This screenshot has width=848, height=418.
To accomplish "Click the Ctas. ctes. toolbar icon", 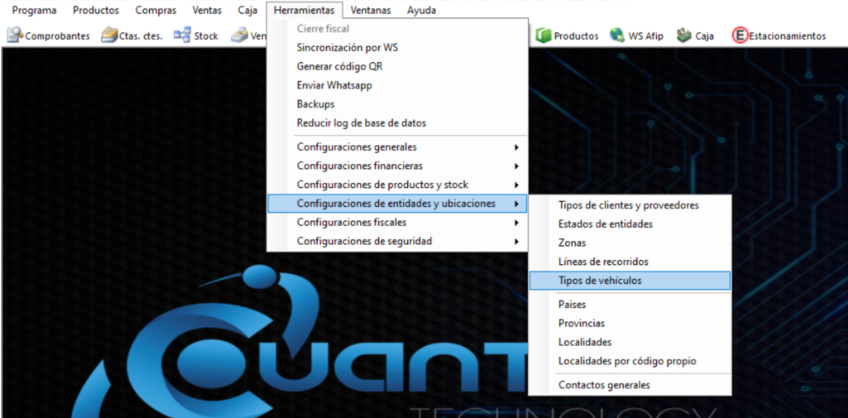I will pyautogui.click(x=110, y=36).
